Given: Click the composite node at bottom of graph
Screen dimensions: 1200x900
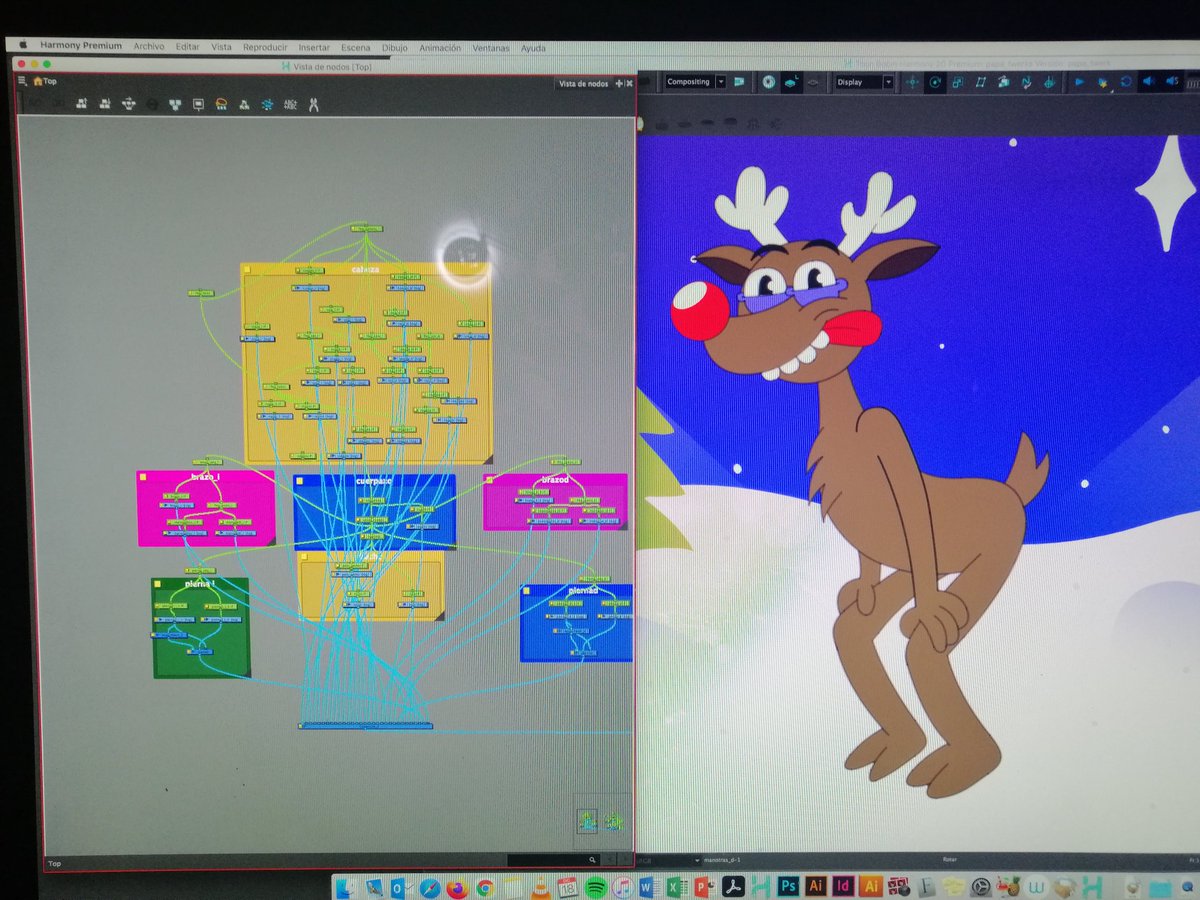Looking at the screenshot, I should 366,725.
